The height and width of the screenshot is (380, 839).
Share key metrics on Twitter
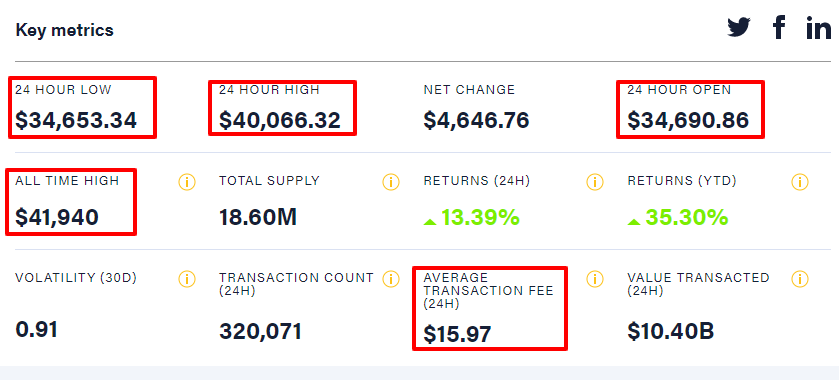click(739, 27)
